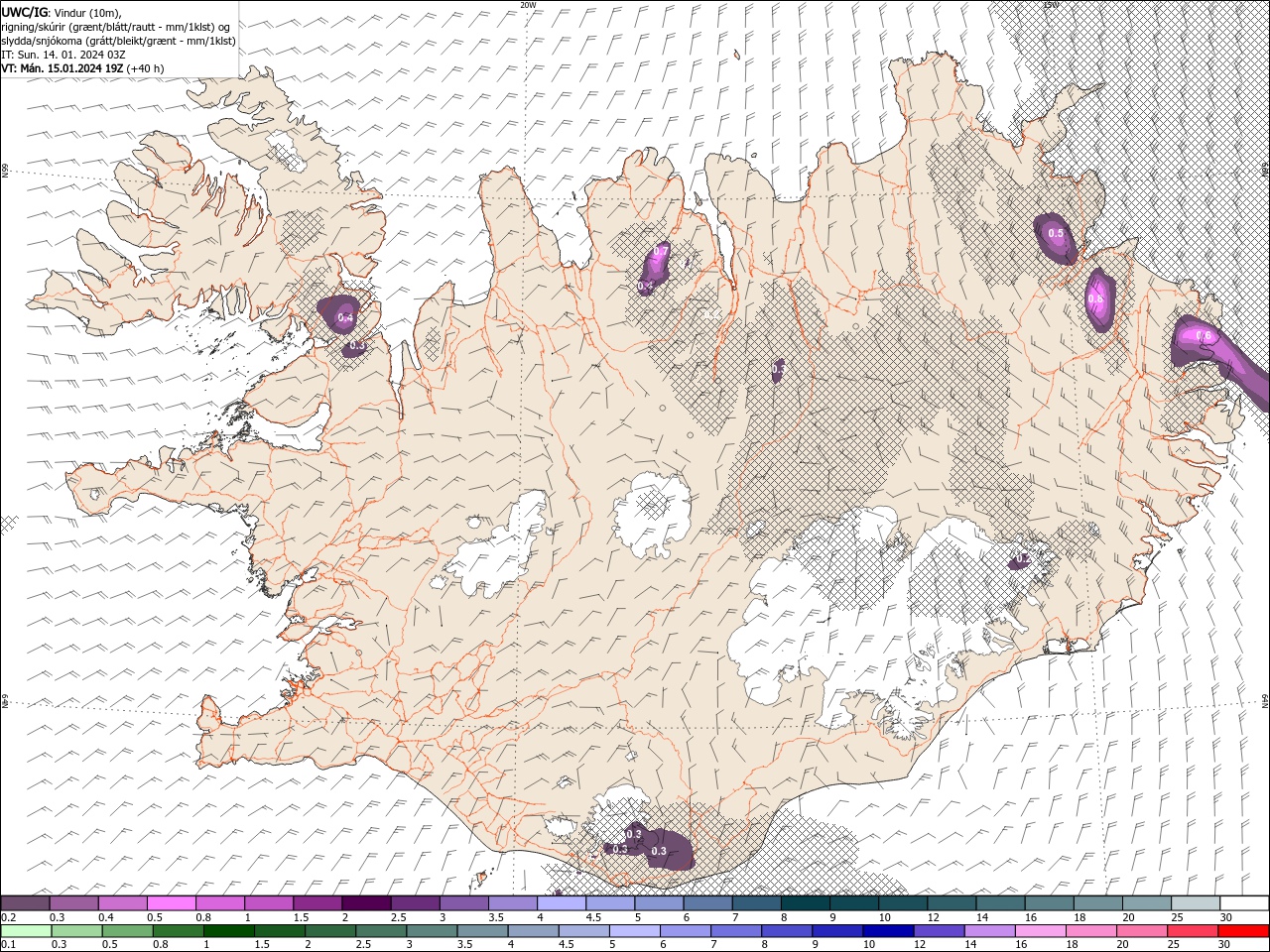Click the 64N latitude label on the right edge
Screen dimensions: 1270x952
pos(1265,700)
